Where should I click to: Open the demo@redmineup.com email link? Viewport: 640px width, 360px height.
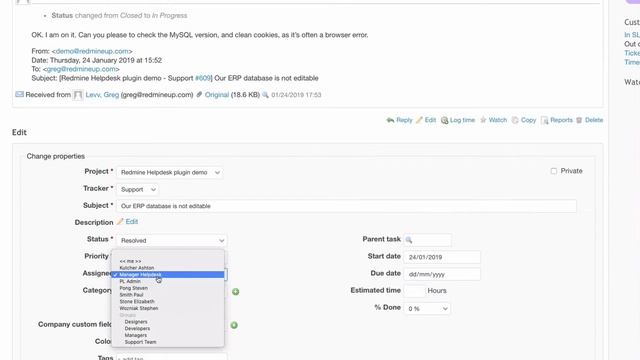point(92,51)
